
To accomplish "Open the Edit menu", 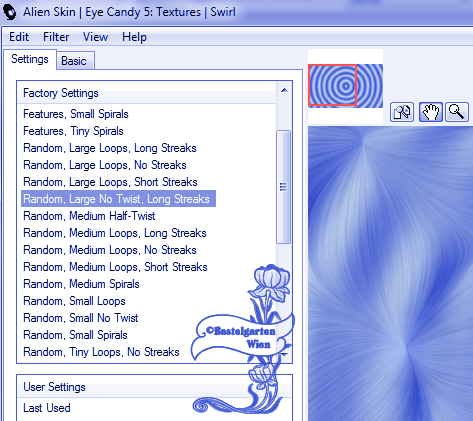I will [19, 37].
